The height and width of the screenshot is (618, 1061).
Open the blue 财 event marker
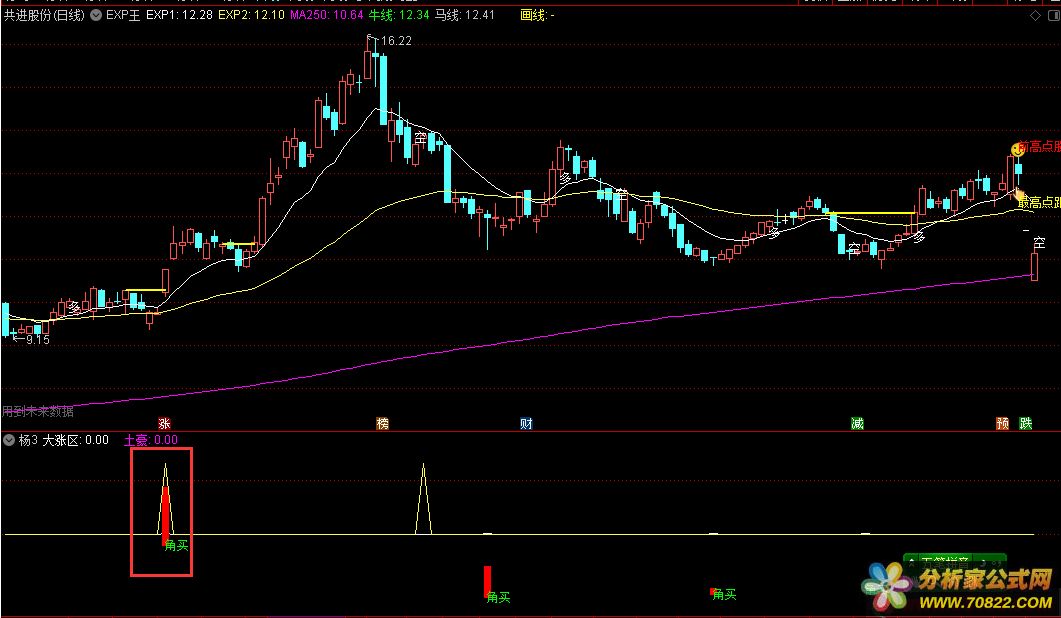pos(526,424)
